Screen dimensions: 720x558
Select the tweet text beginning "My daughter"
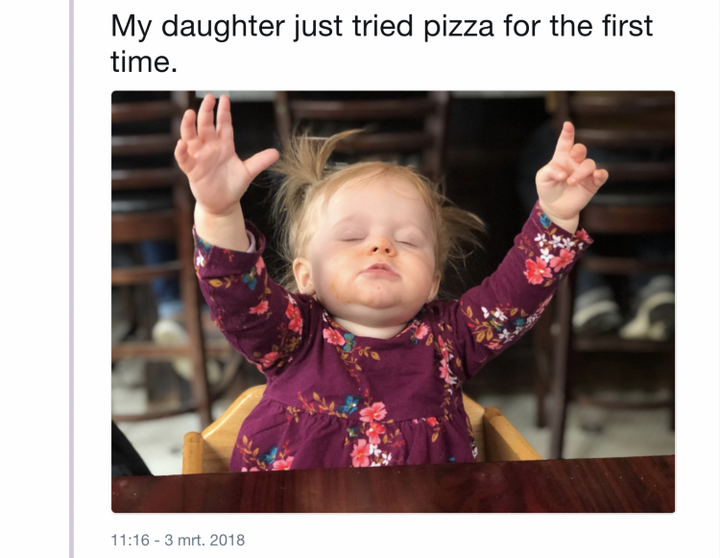(x=382, y=43)
